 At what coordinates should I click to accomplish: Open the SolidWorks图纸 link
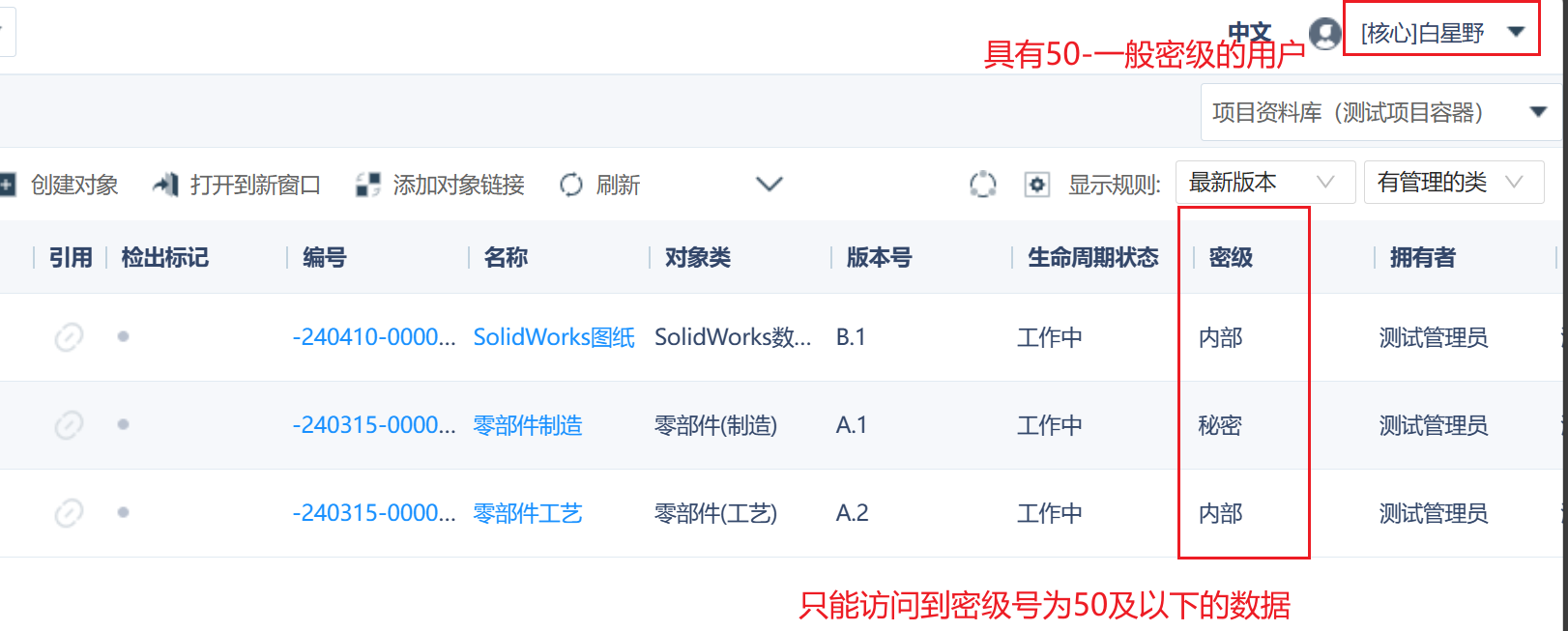click(554, 337)
